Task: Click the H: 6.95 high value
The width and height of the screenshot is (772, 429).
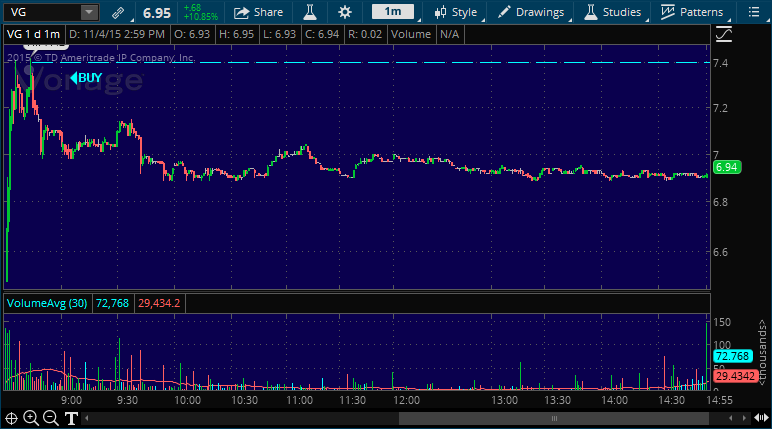Action: (x=236, y=34)
